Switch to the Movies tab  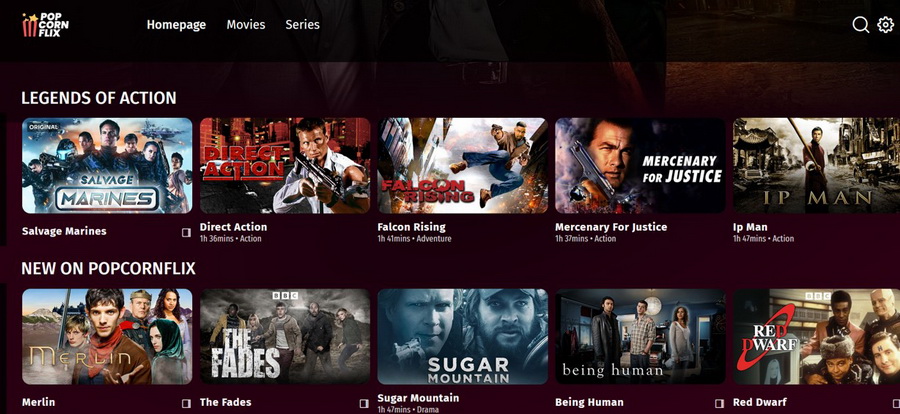[246, 25]
